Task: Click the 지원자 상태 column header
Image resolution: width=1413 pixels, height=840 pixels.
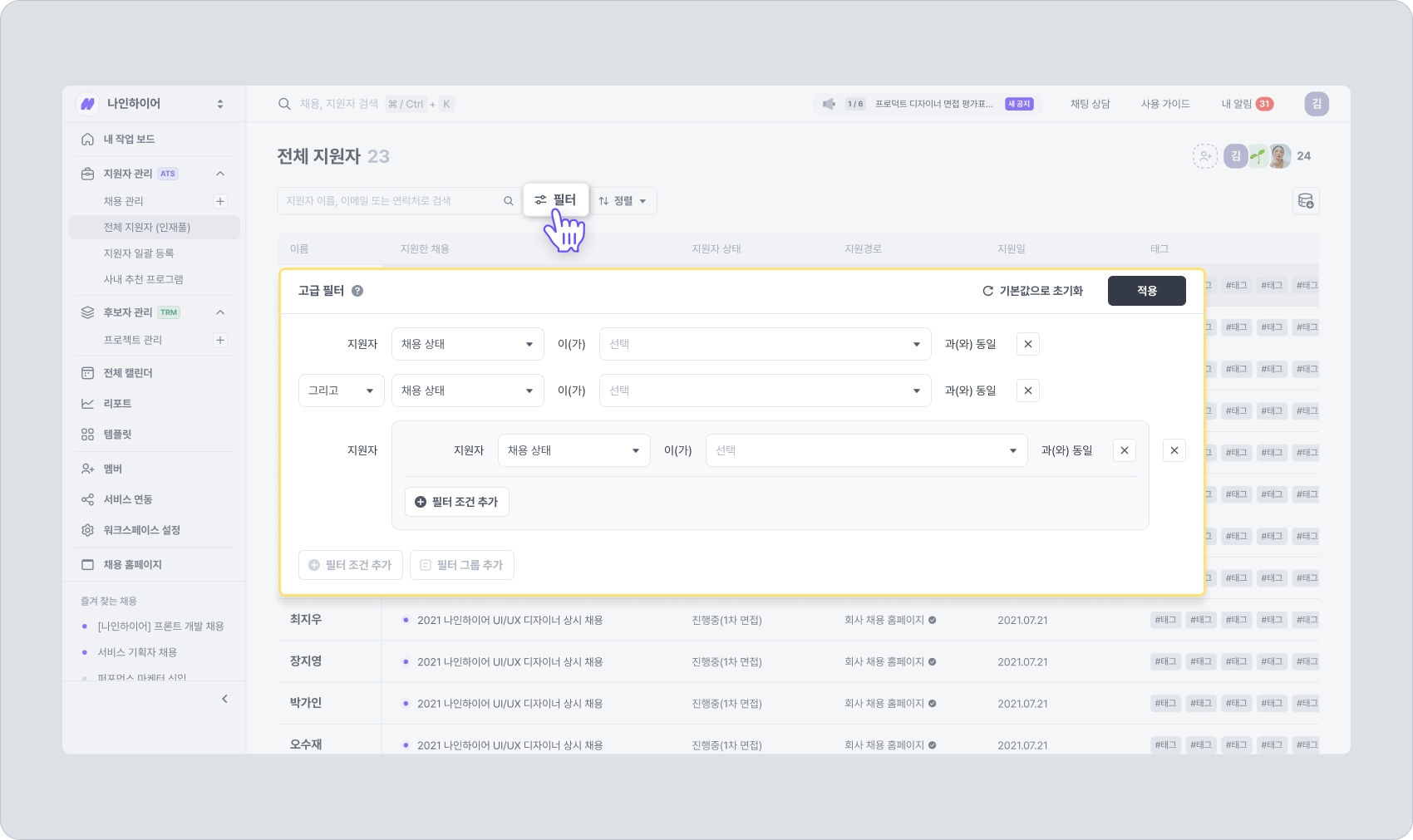Action: pyautogui.click(x=716, y=249)
